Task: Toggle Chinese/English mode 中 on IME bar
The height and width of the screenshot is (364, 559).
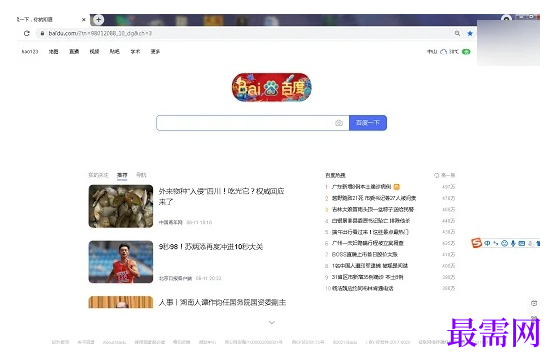Action: pos(487,243)
